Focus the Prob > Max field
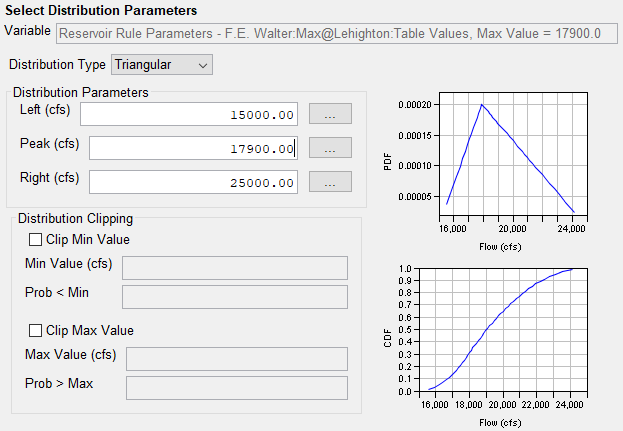Screen dimensions: 623x431 click(237, 387)
